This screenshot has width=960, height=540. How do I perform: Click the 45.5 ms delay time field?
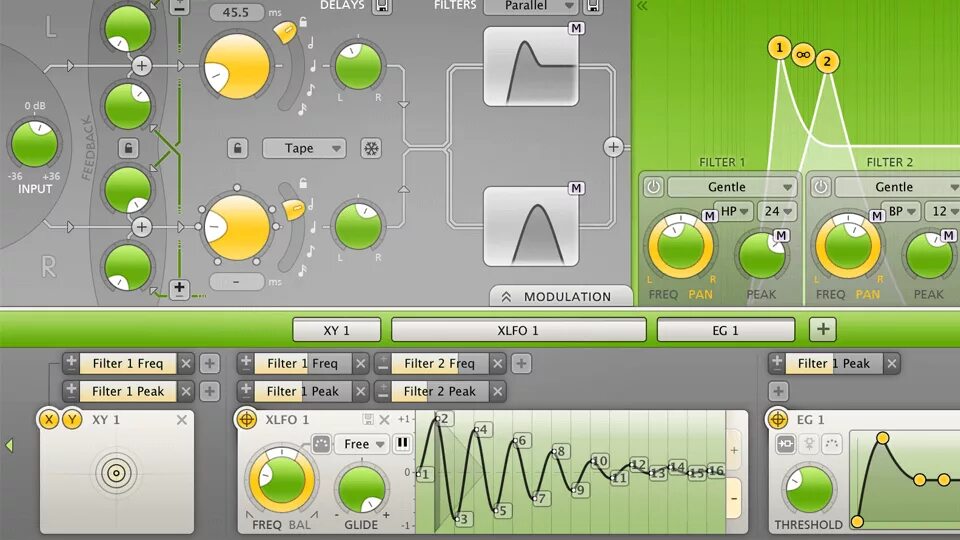237,12
